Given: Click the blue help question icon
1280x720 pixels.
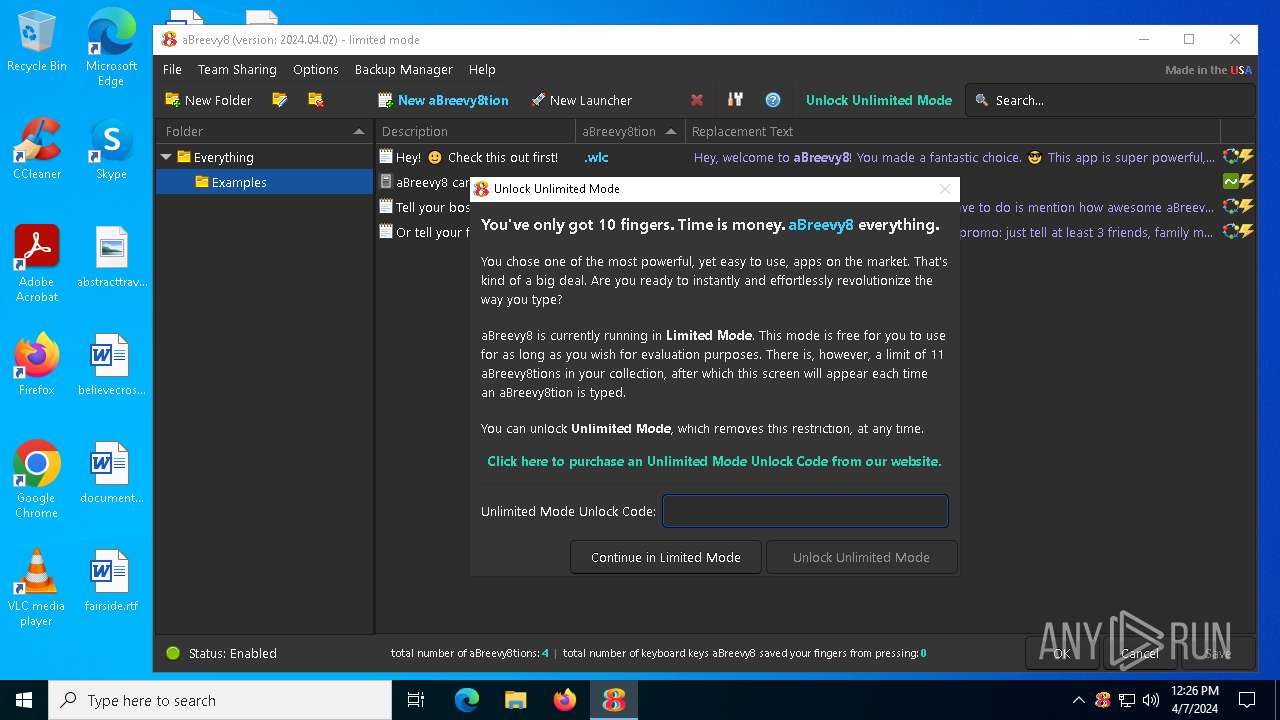Looking at the screenshot, I should 773,100.
